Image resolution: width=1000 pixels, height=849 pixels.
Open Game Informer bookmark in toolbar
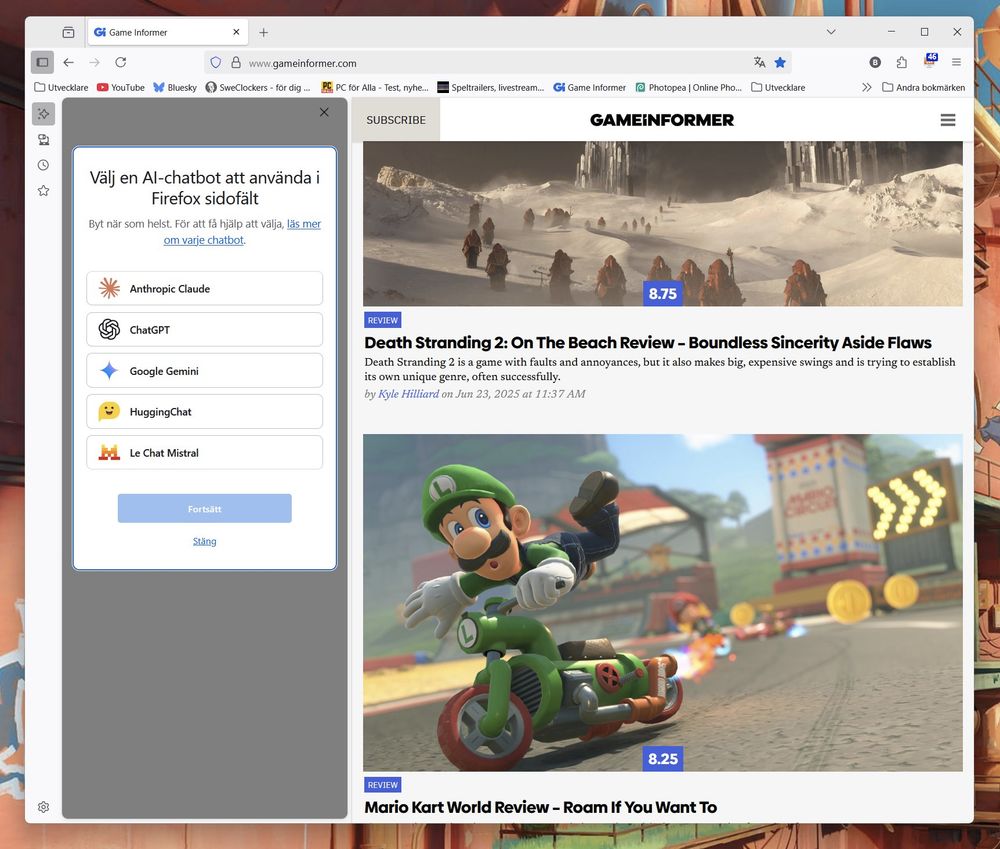(589, 87)
